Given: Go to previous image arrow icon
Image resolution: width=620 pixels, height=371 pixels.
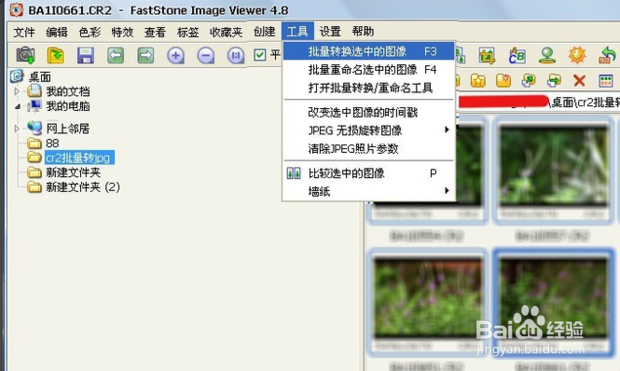Looking at the screenshot, I should tap(115, 55).
